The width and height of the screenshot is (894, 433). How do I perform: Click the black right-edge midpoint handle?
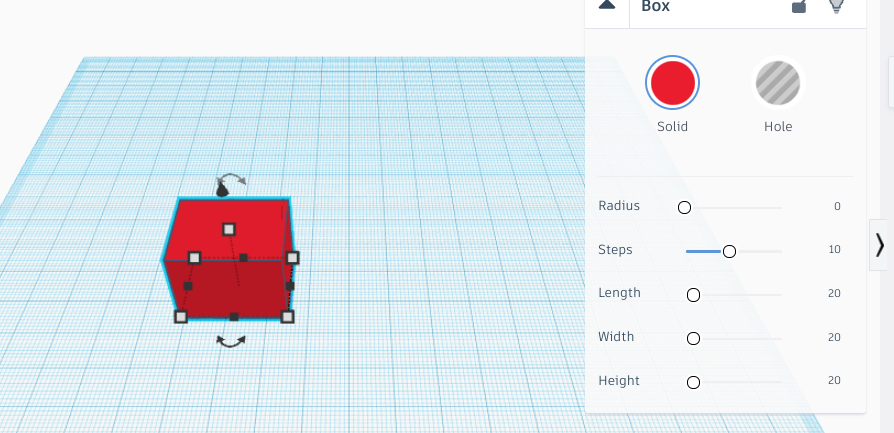coord(290,286)
